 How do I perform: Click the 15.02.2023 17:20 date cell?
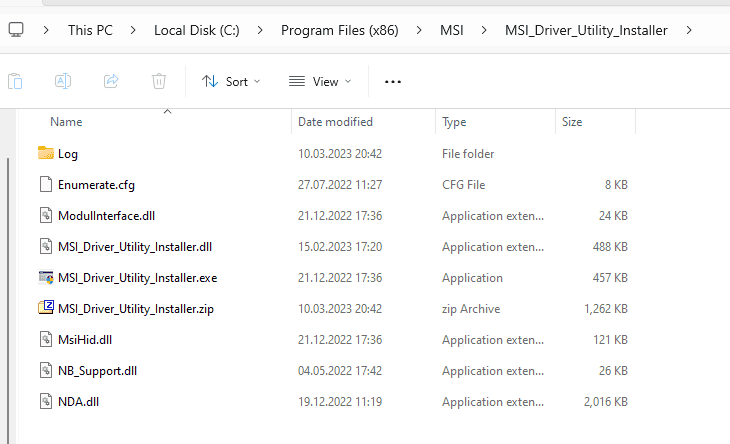(x=340, y=247)
